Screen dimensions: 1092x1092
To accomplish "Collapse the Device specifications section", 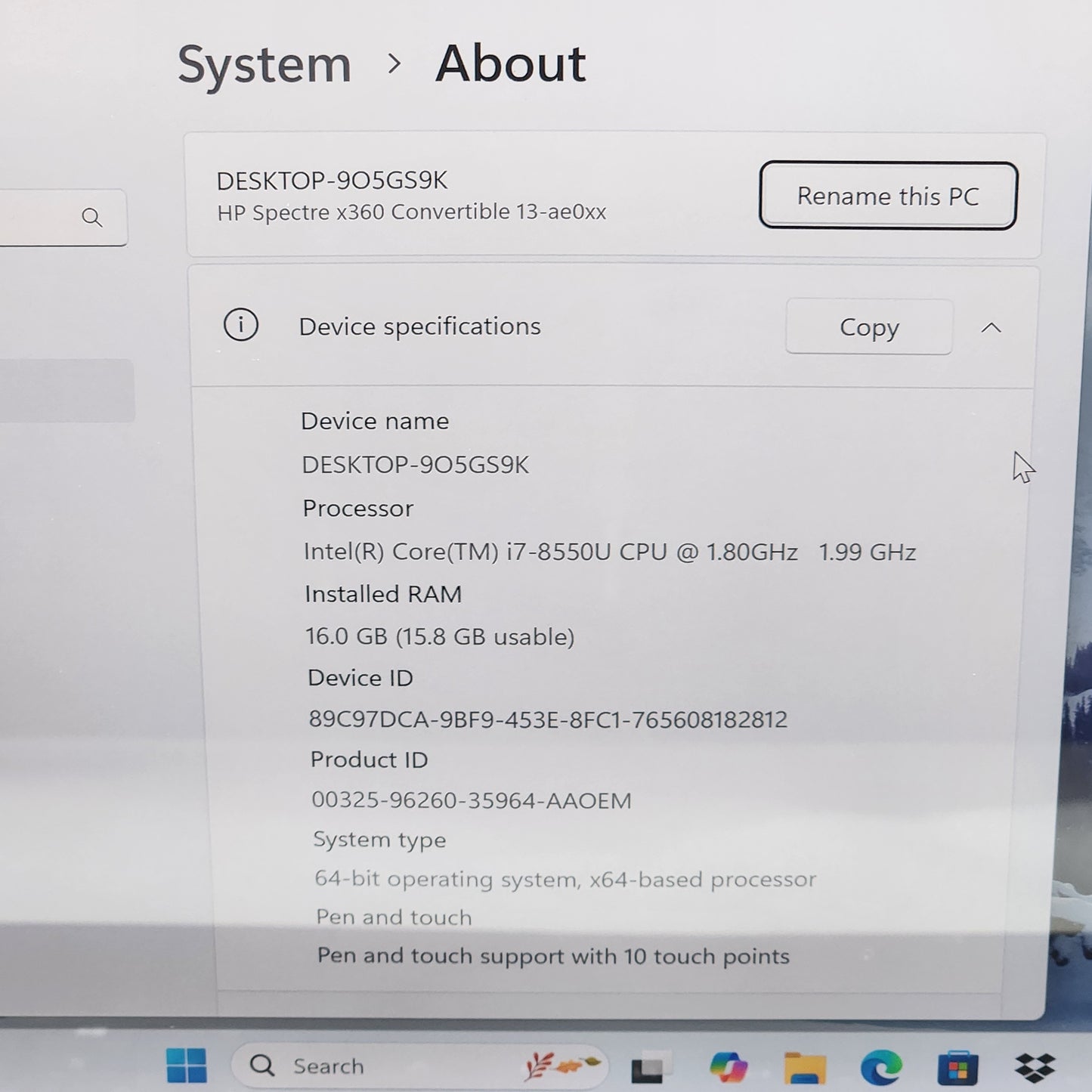I will click(991, 327).
